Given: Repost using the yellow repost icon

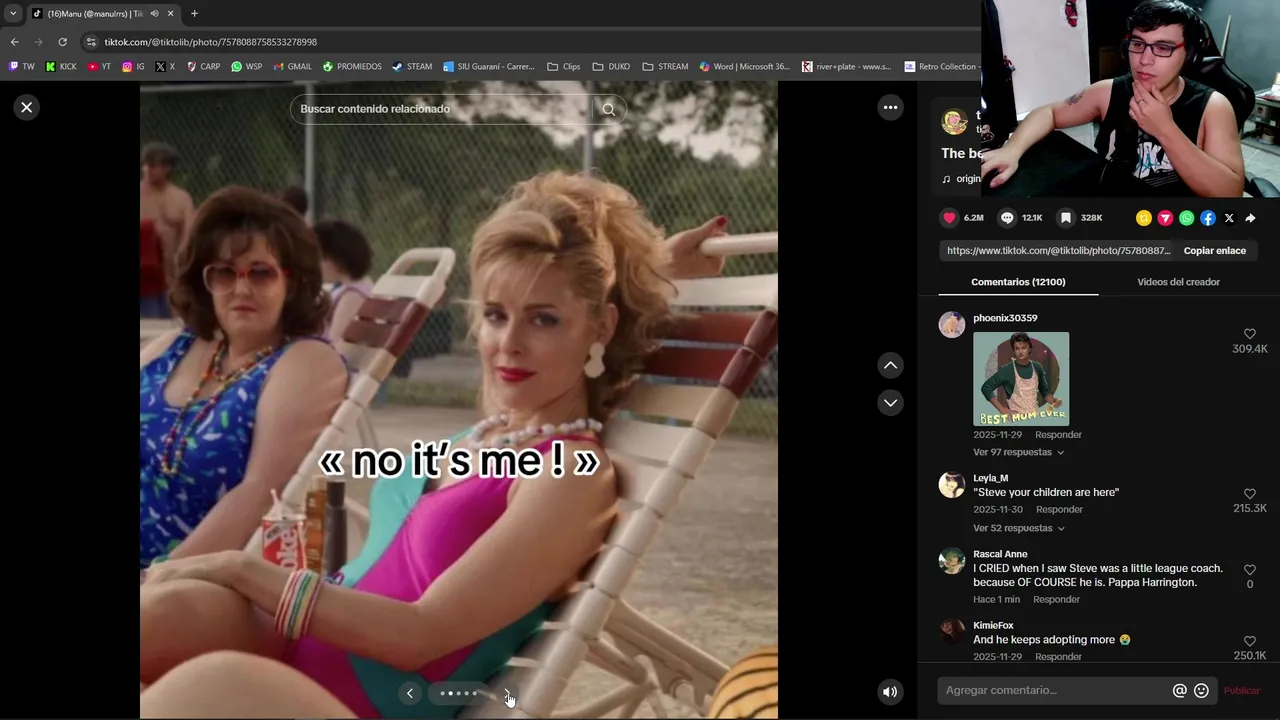Looking at the screenshot, I should coord(1144,218).
